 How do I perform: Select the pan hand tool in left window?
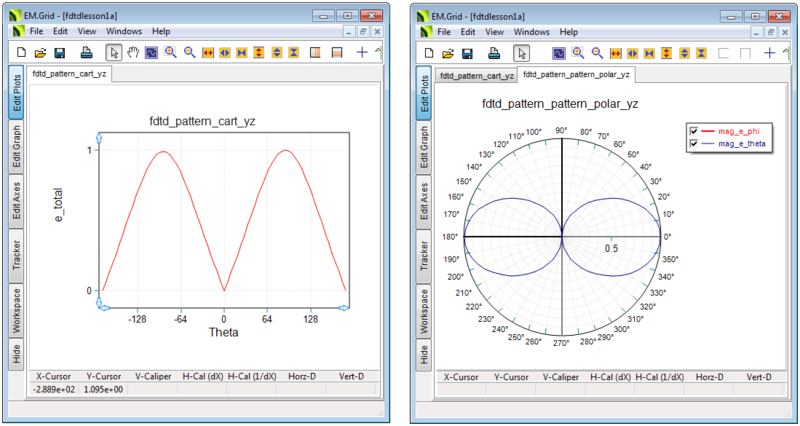click(131, 52)
